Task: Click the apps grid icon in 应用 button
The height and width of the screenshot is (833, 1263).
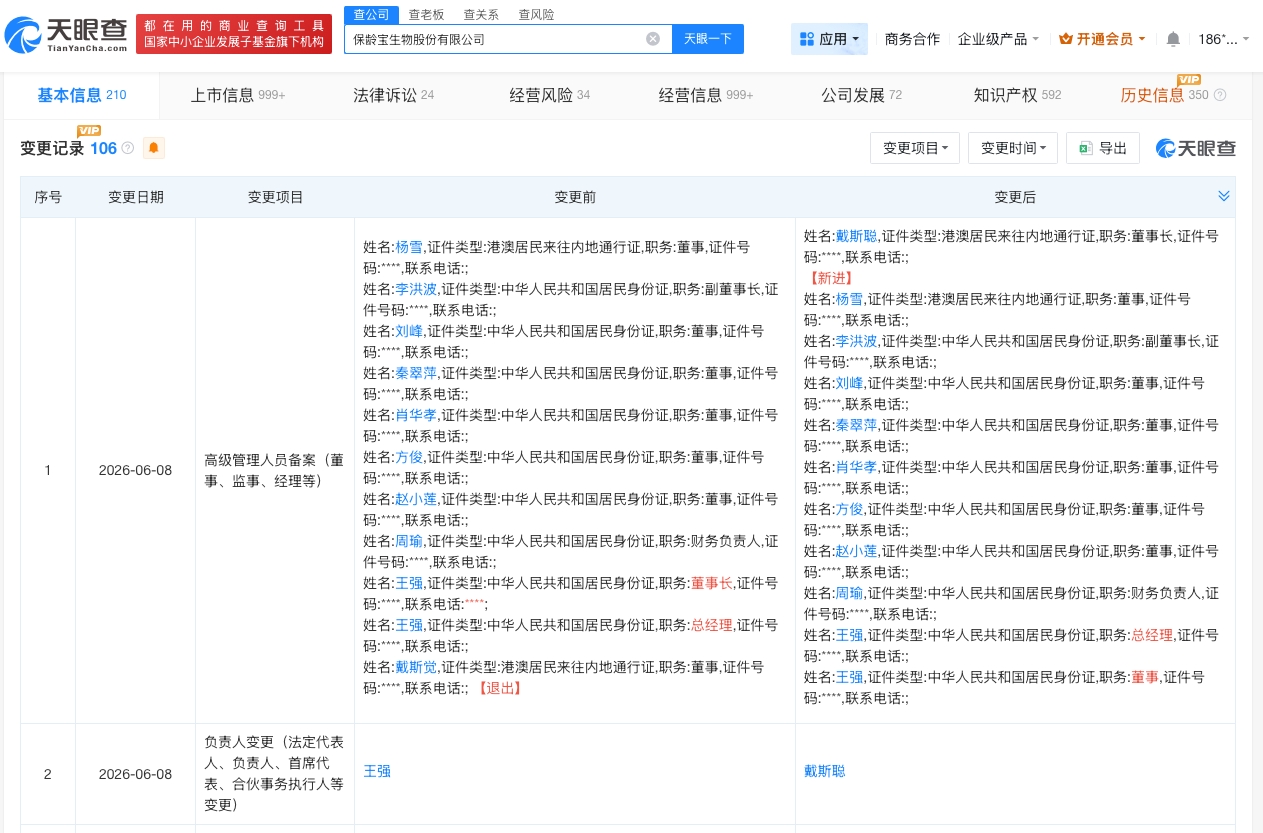Action: coord(807,39)
